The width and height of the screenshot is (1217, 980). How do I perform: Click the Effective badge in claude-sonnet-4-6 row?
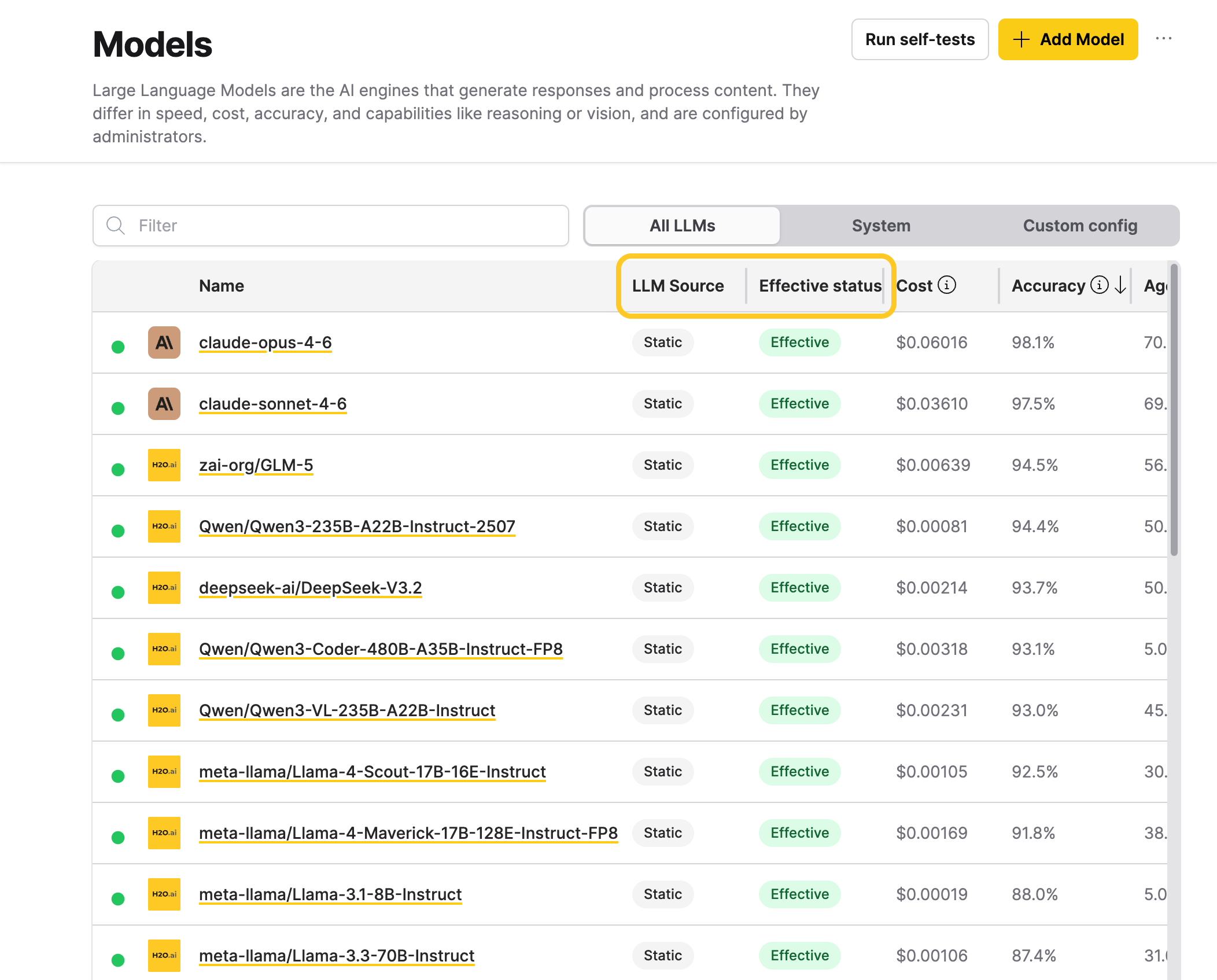(799, 404)
